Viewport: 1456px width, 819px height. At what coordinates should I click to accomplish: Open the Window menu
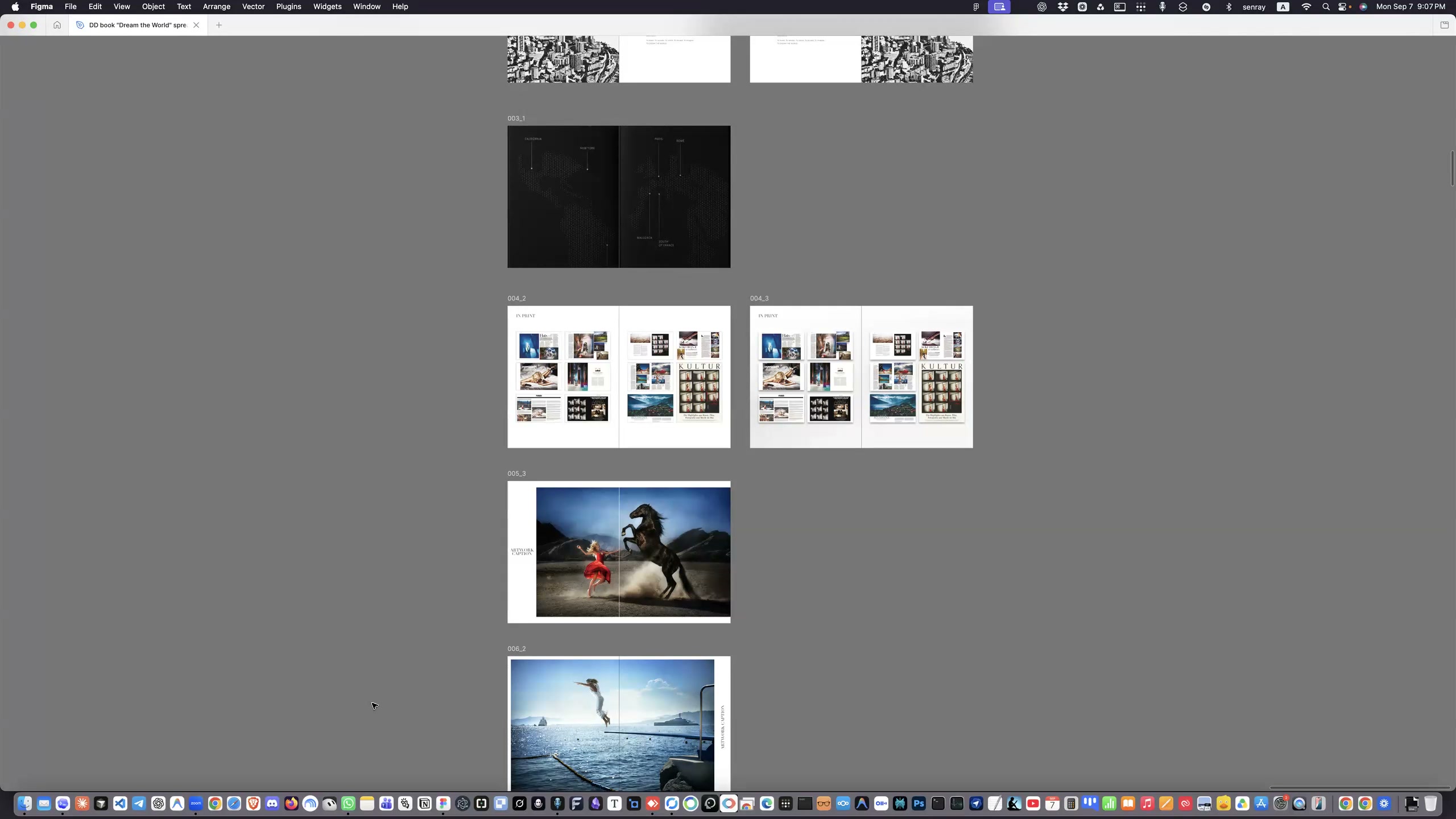[x=366, y=7]
